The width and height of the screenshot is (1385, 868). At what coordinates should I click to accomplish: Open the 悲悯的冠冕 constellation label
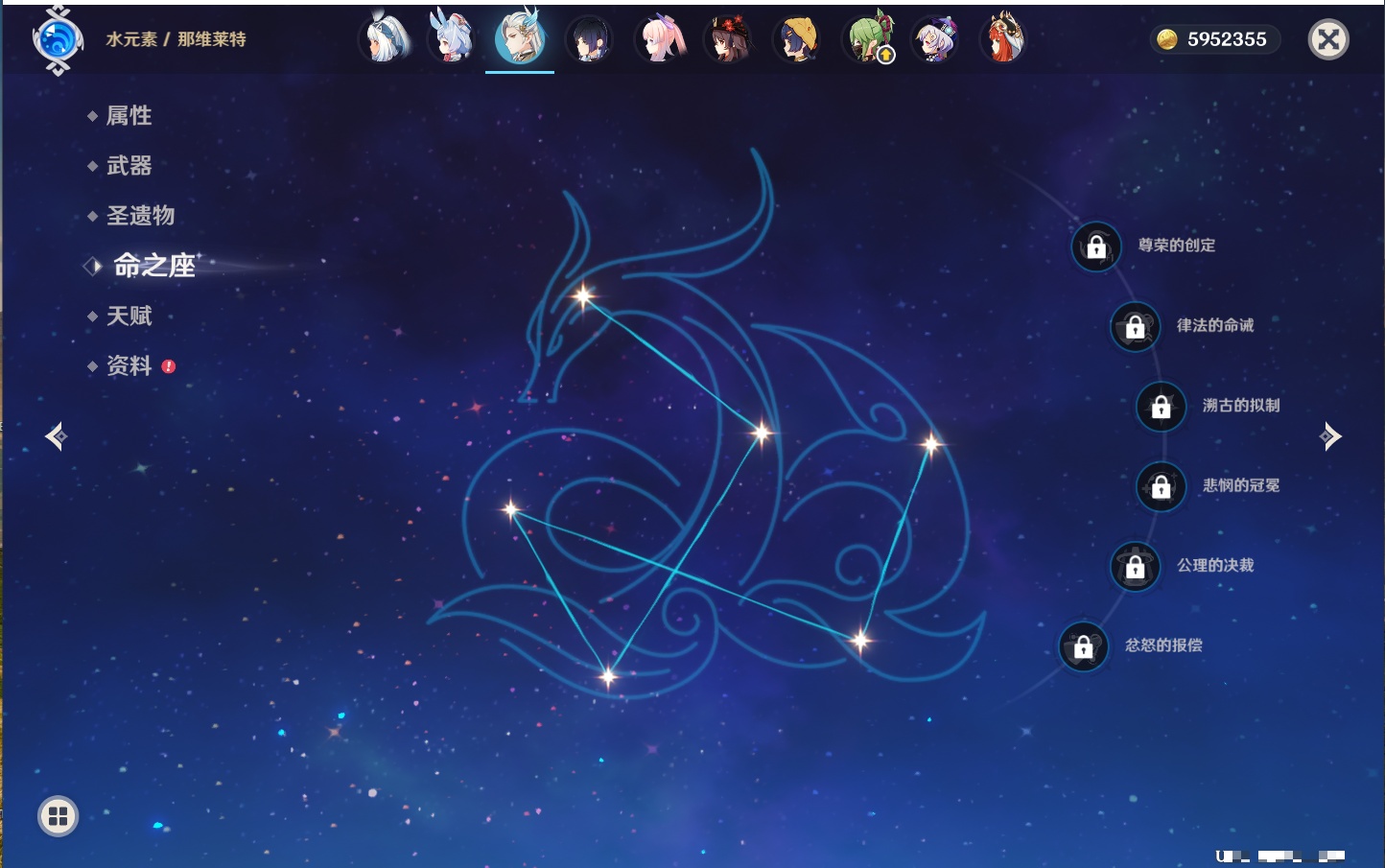tap(1241, 485)
